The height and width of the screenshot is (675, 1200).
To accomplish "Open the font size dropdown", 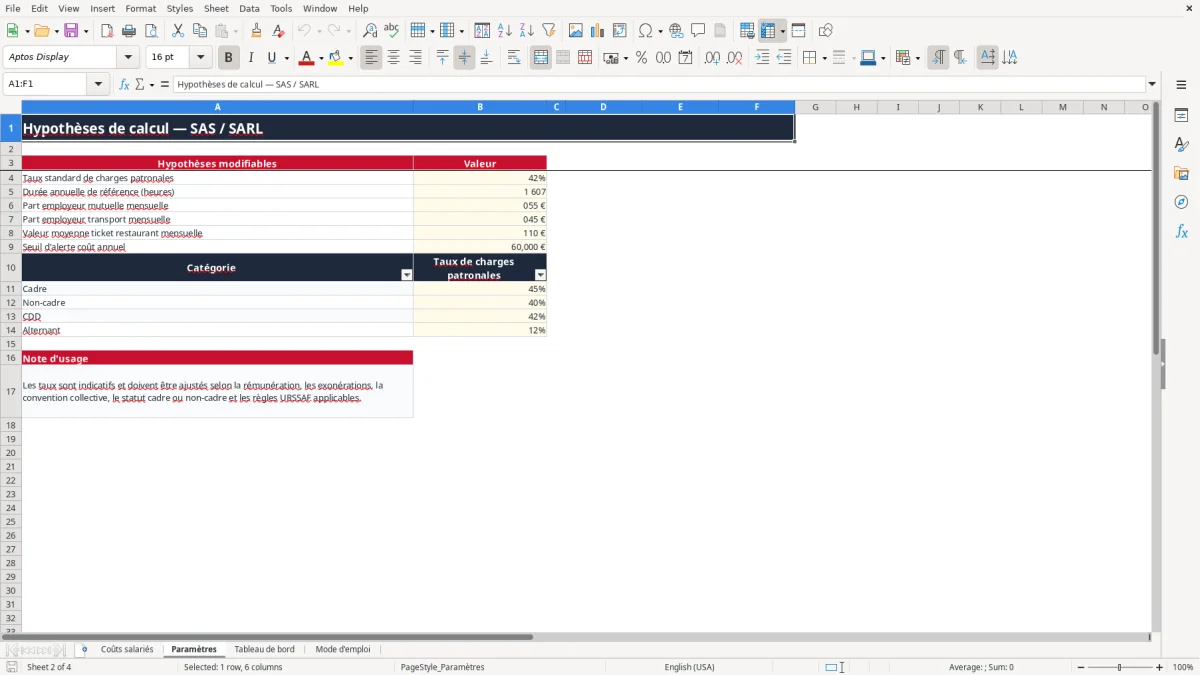I will pos(200,57).
